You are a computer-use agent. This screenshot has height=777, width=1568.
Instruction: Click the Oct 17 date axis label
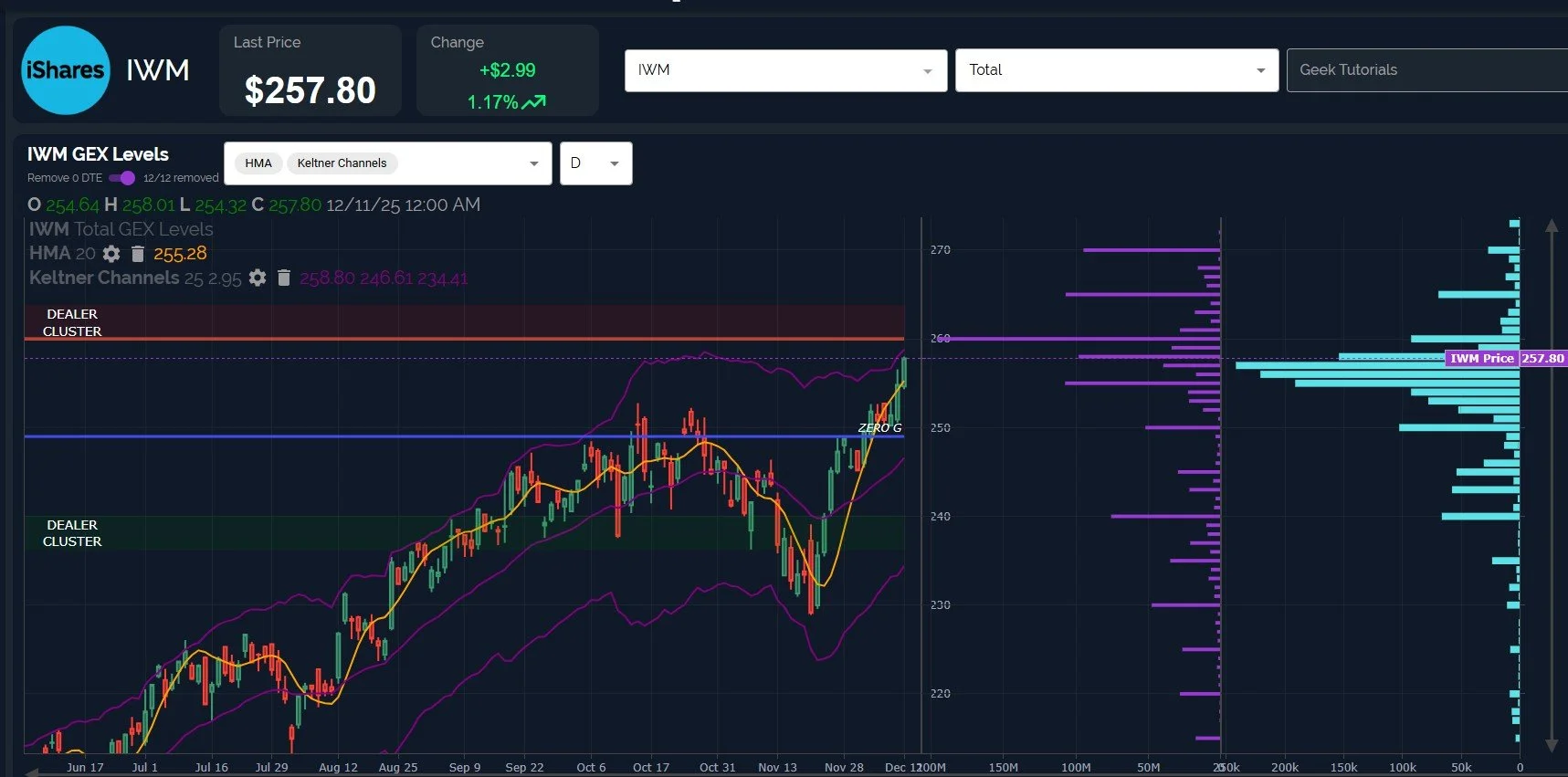[651, 767]
